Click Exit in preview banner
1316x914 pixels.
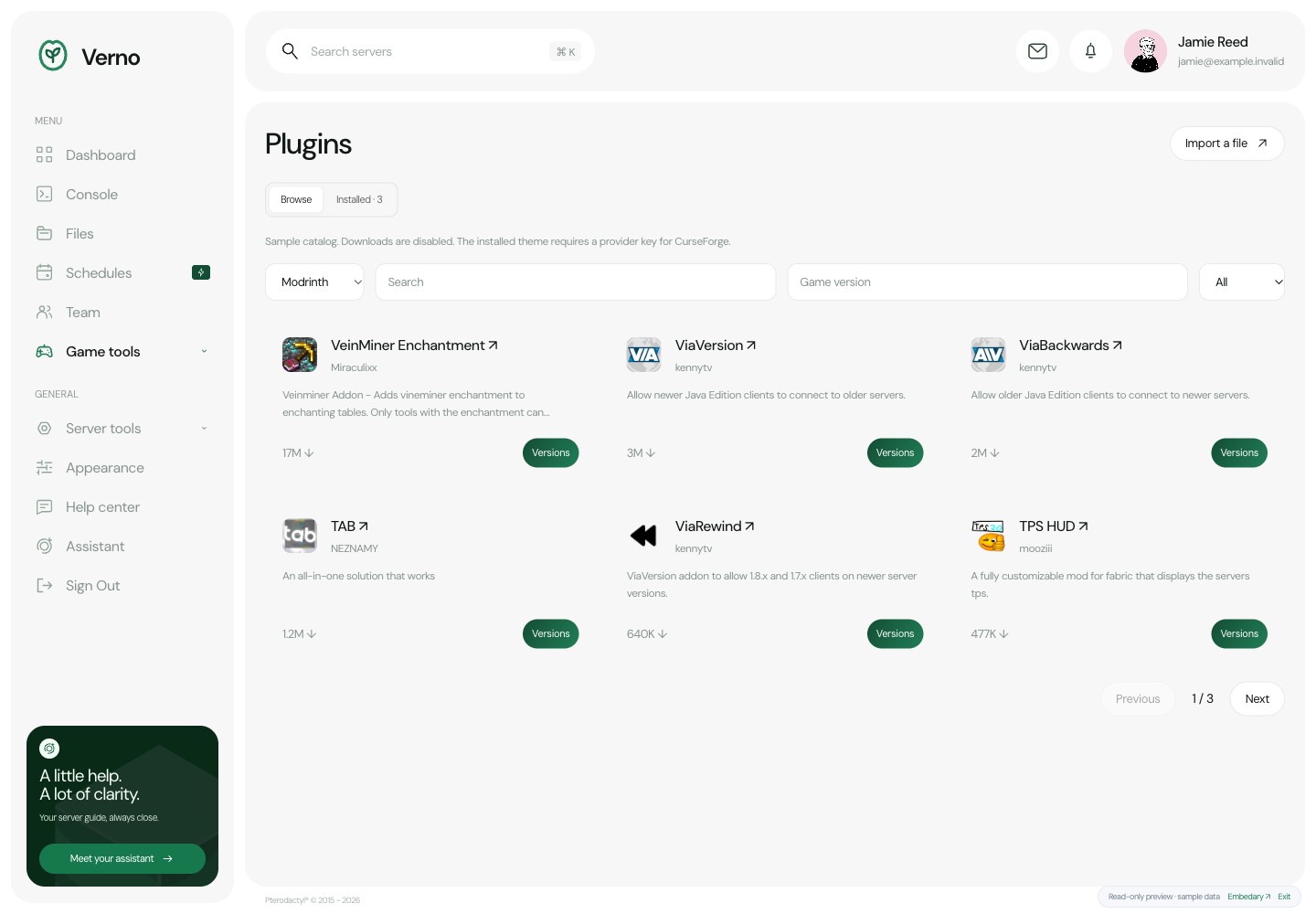pos(1284,897)
